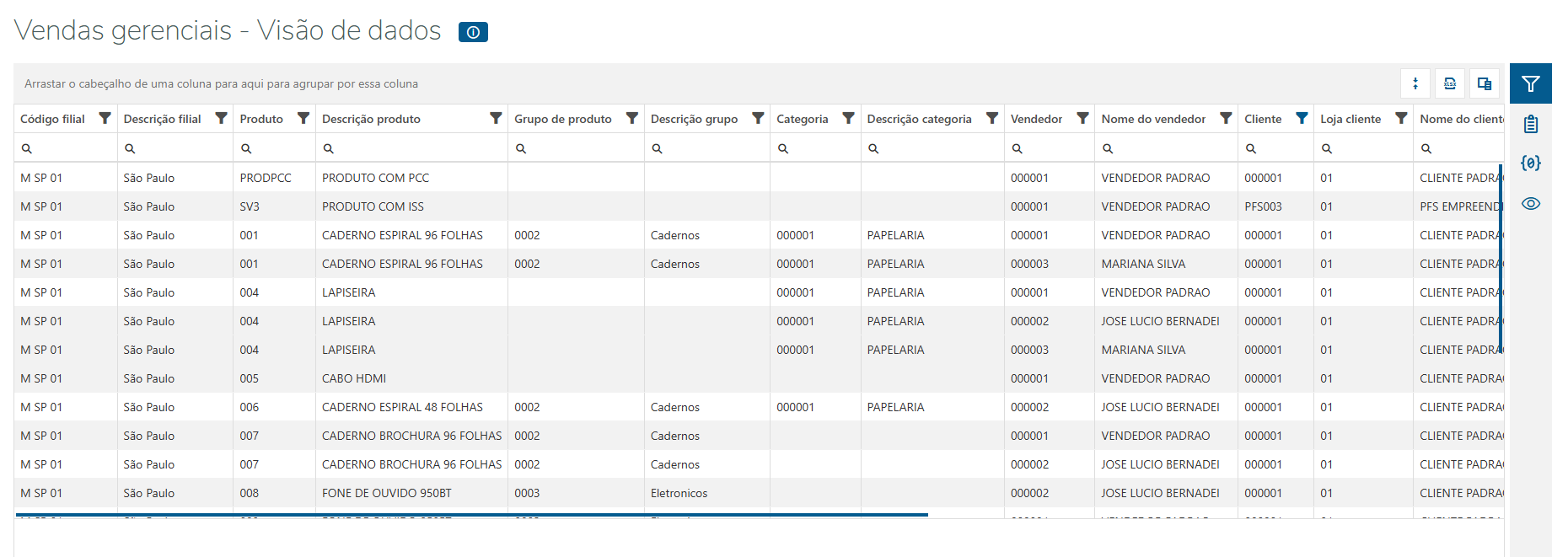This screenshot has width=1568, height=557.
Task: Export the grid to XLSX
Action: pos(1450,83)
